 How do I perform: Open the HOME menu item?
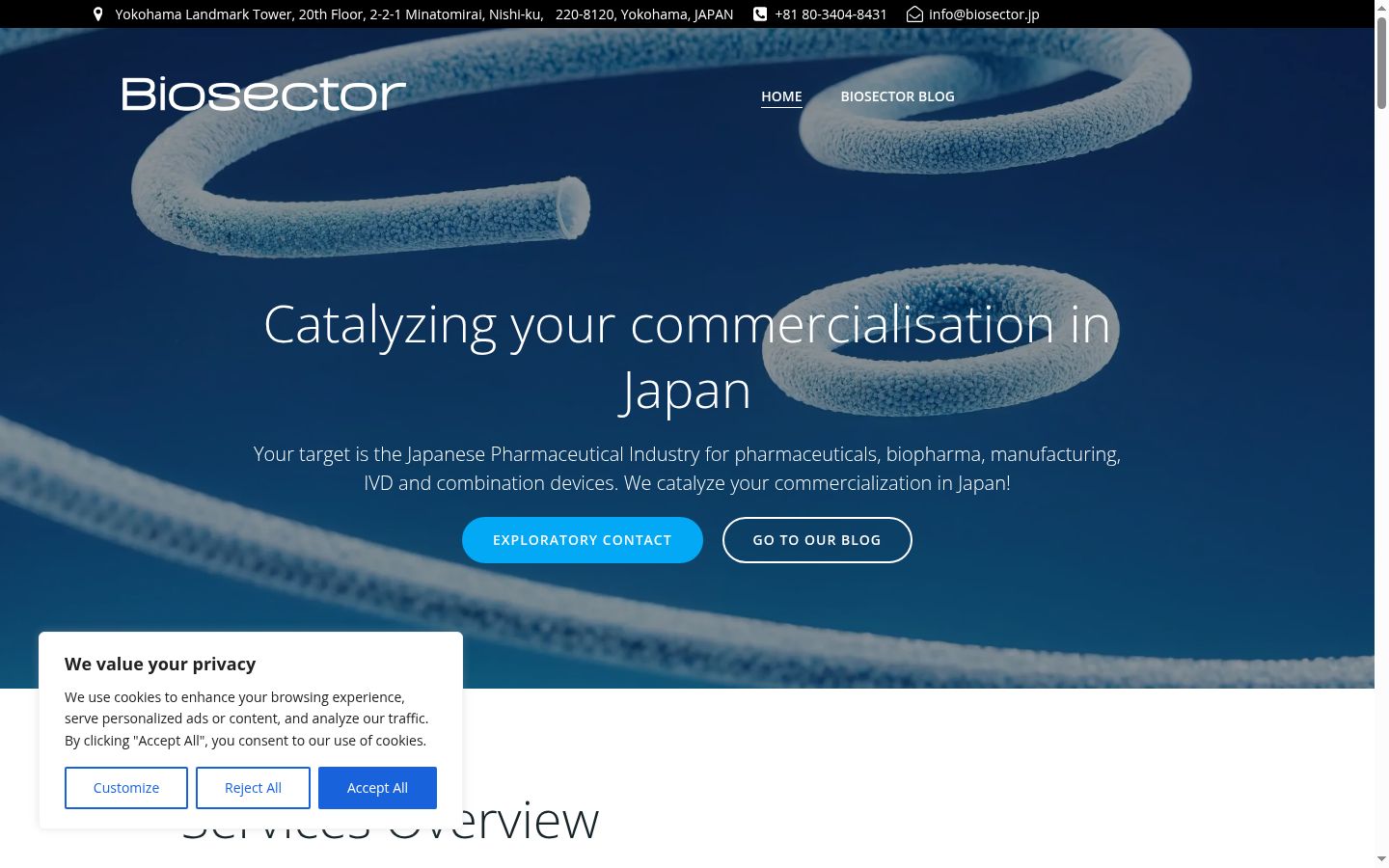pos(781,96)
